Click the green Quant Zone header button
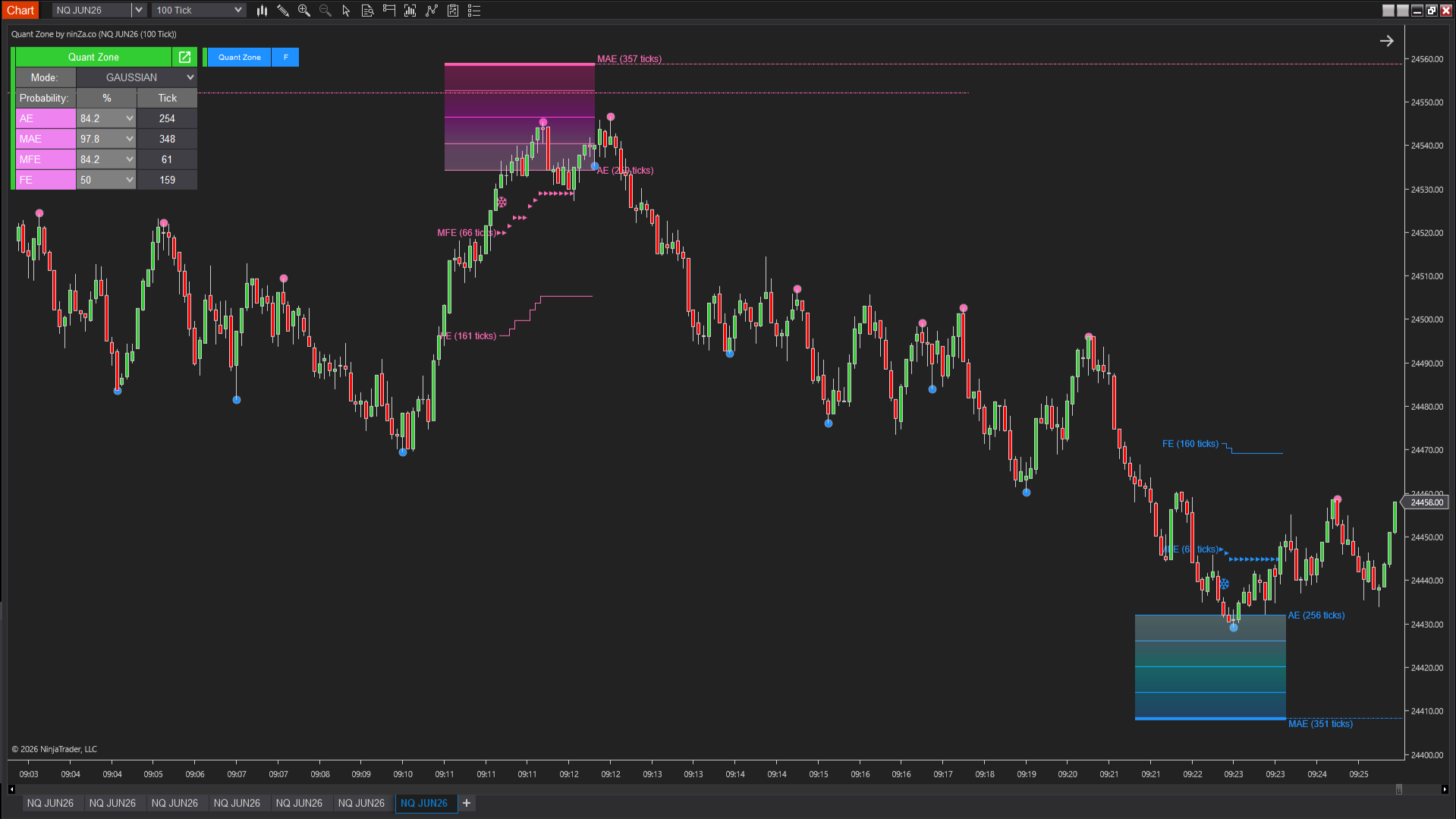The height and width of the screenshot is (819, 1456). tap(93, 57)
